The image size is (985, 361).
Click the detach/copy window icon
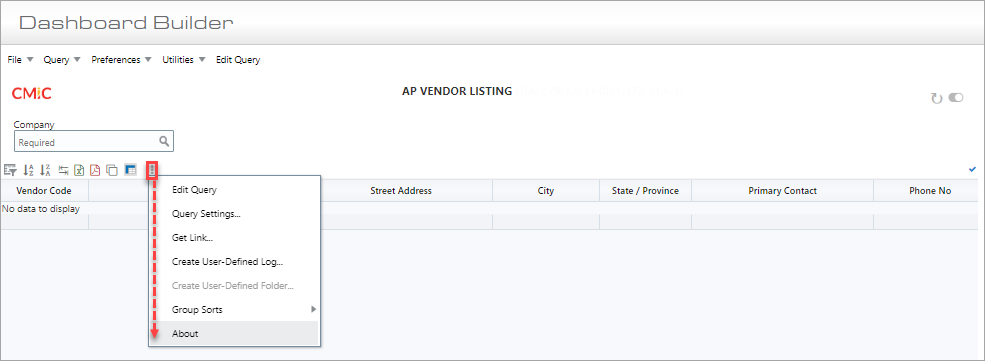pyautogui.click(x=112, y=170)
